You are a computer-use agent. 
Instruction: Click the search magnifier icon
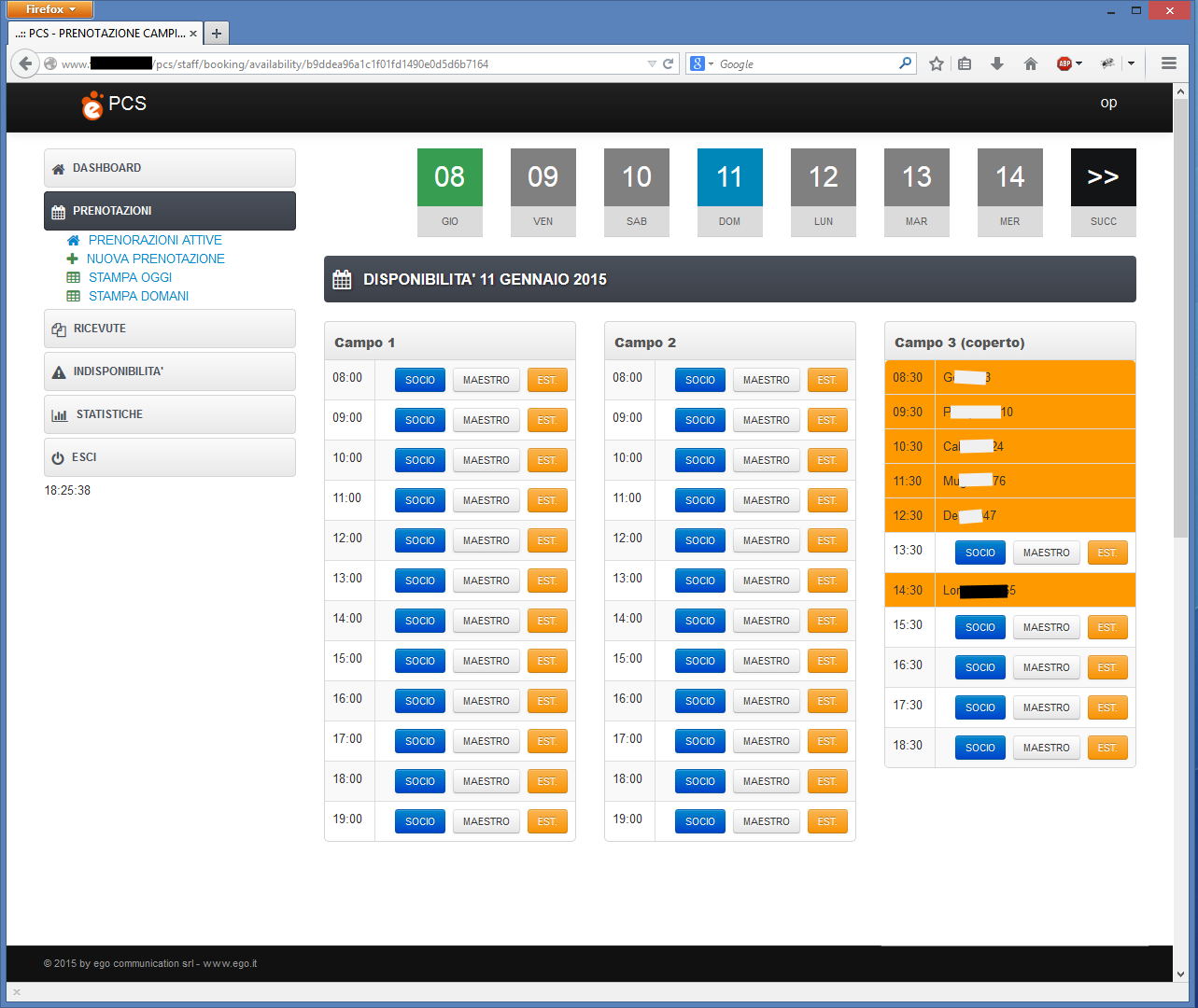[x=905, y=63]
